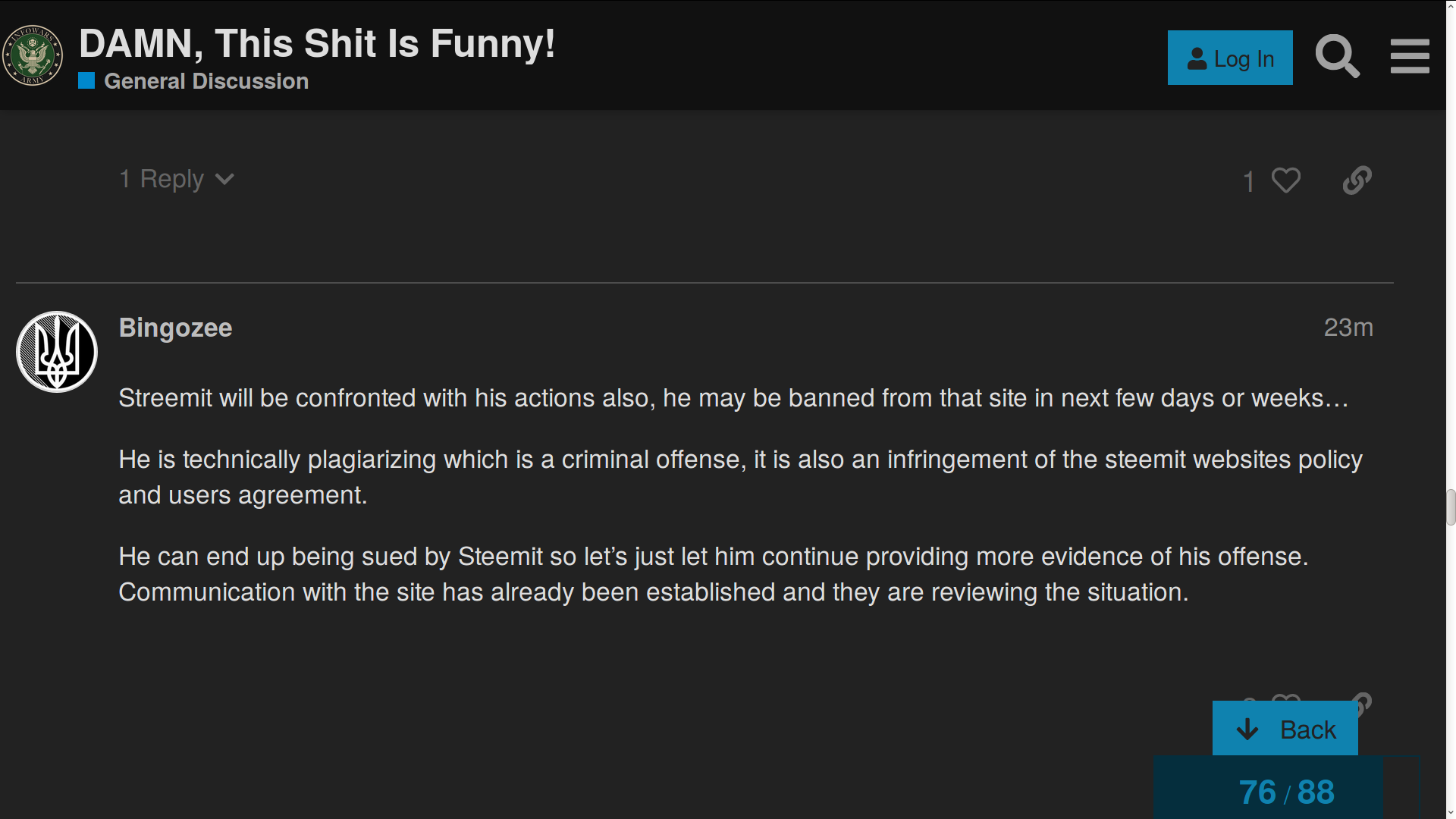1456x819 pixels.
Task: Click the page vertical scrollbar thumb
Action: (1451, 507)
